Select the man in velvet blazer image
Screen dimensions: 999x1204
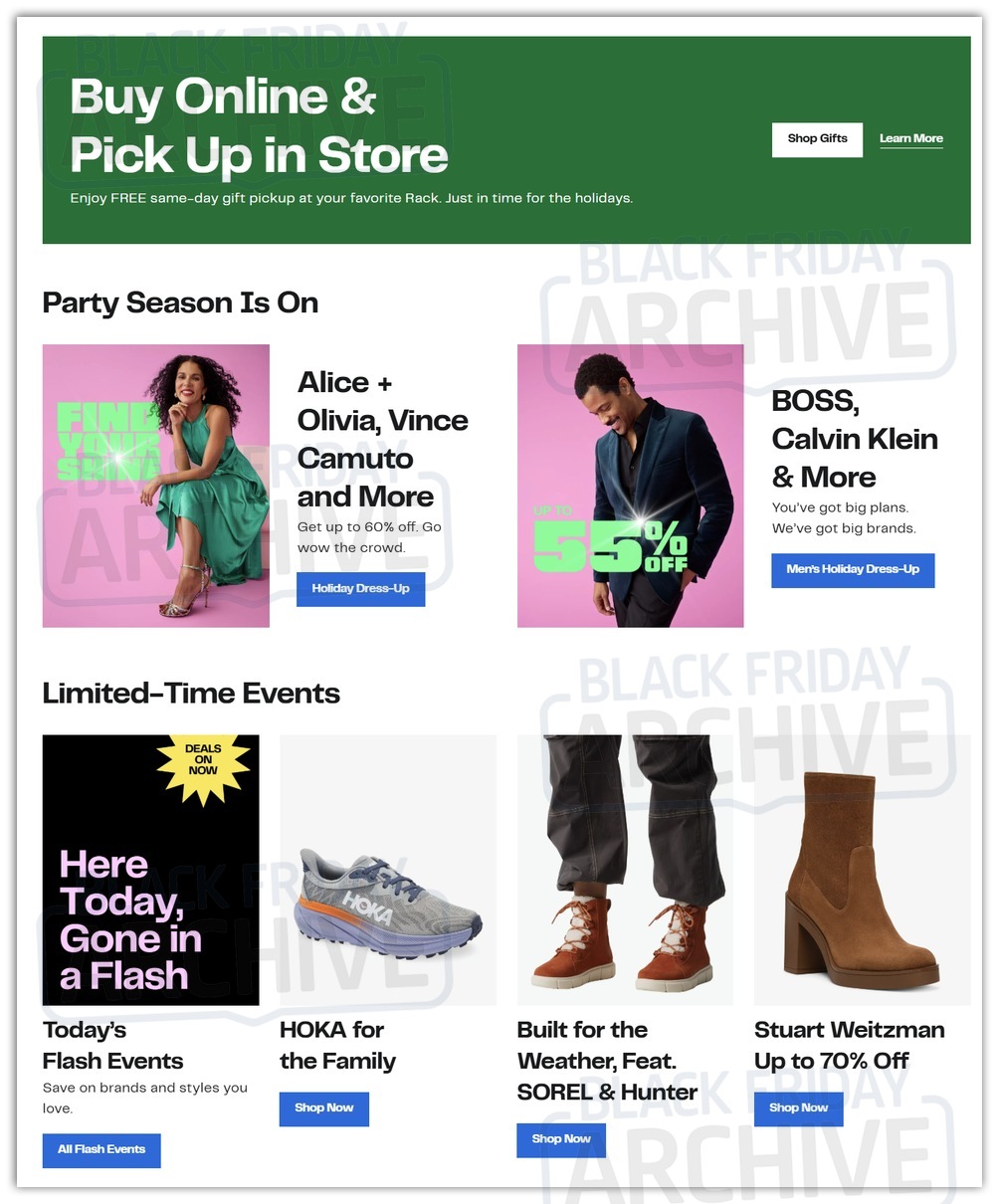[x=630, y=486]
